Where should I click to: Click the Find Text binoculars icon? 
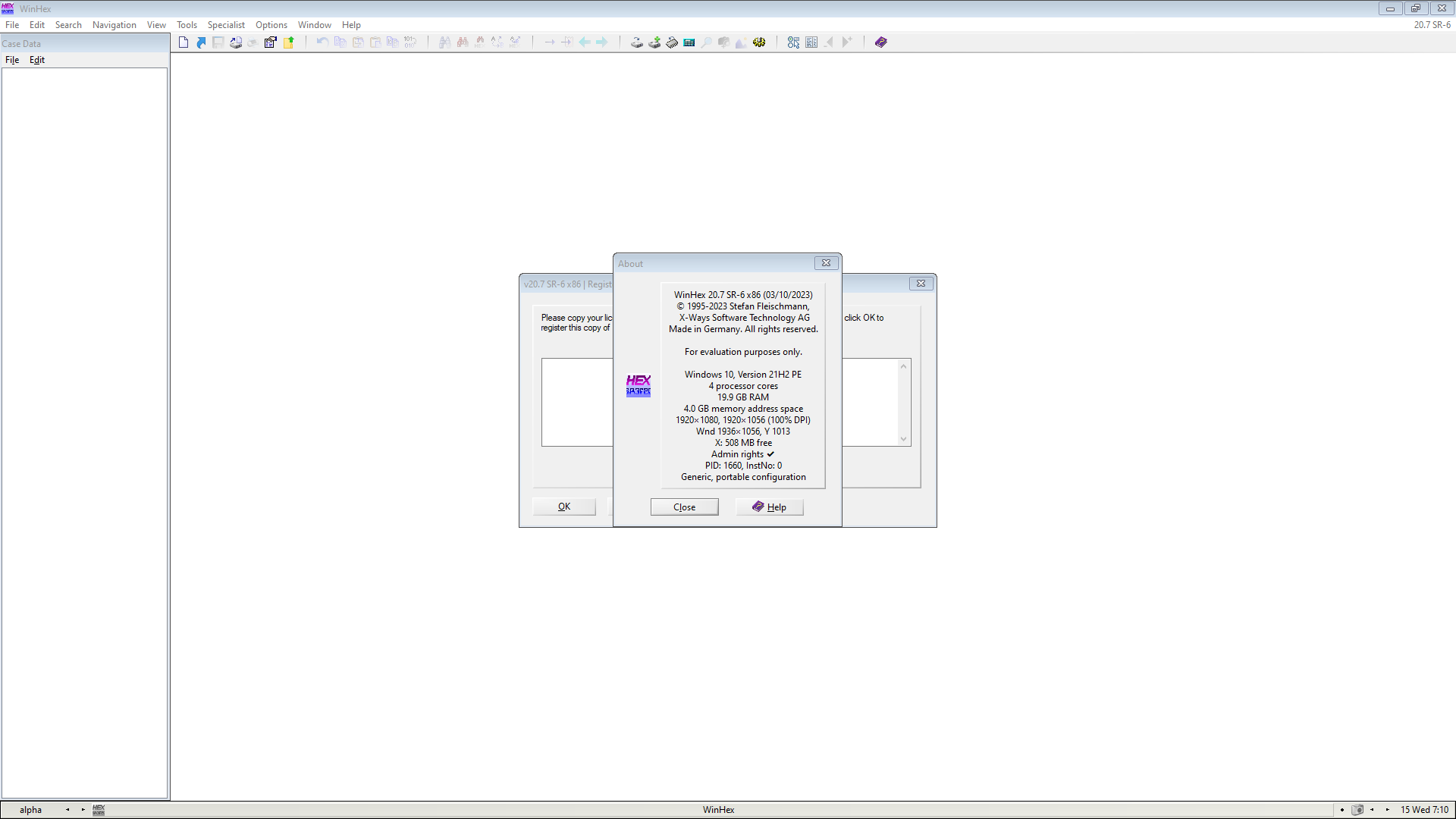coord(445,42)
